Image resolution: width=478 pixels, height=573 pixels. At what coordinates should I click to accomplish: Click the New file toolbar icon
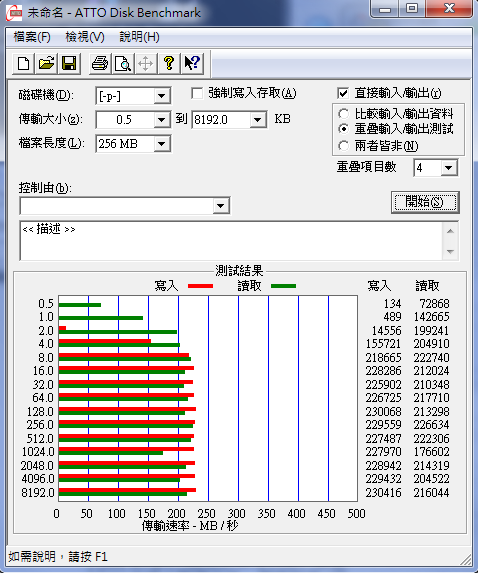pos(24,64)
